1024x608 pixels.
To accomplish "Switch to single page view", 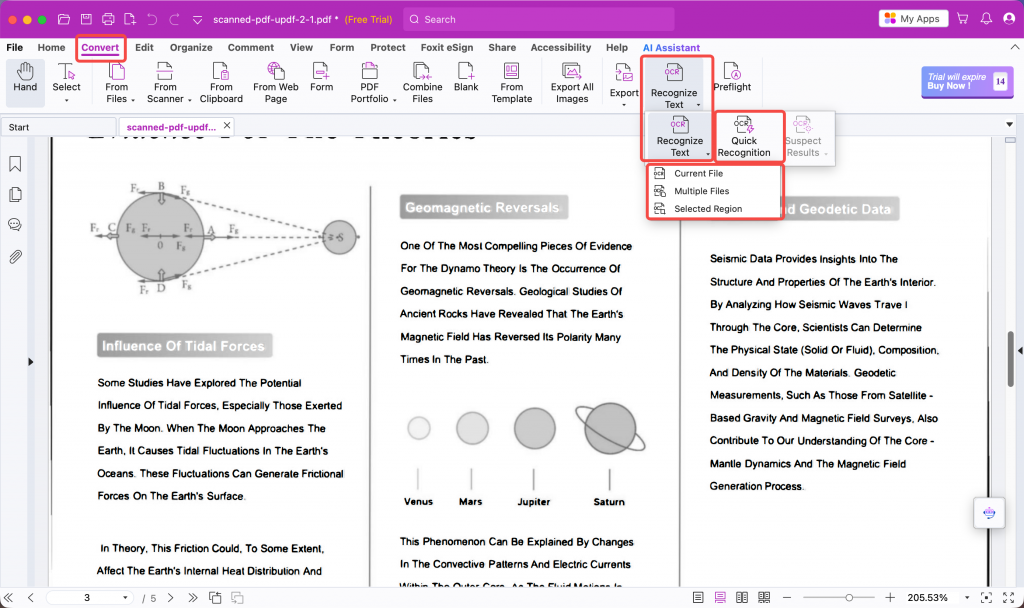I will tap(698, 598).
